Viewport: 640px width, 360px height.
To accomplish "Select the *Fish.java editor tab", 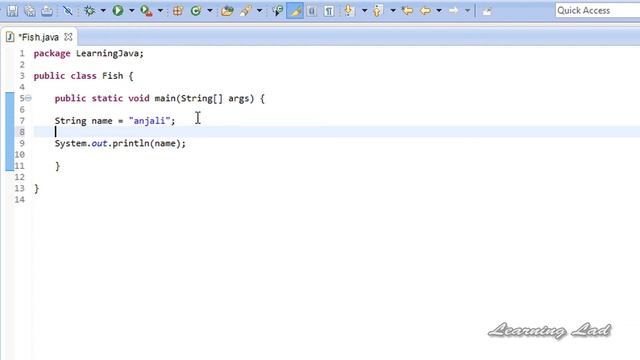I will pyautogui.click(x=39, y=37).
